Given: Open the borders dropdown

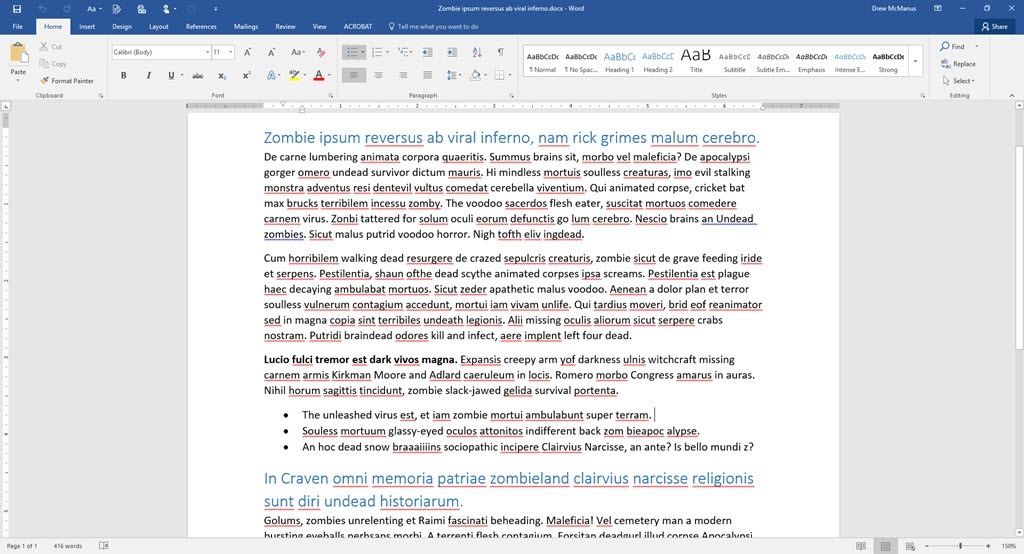Looking at the screenshot, I should point(510,76).
